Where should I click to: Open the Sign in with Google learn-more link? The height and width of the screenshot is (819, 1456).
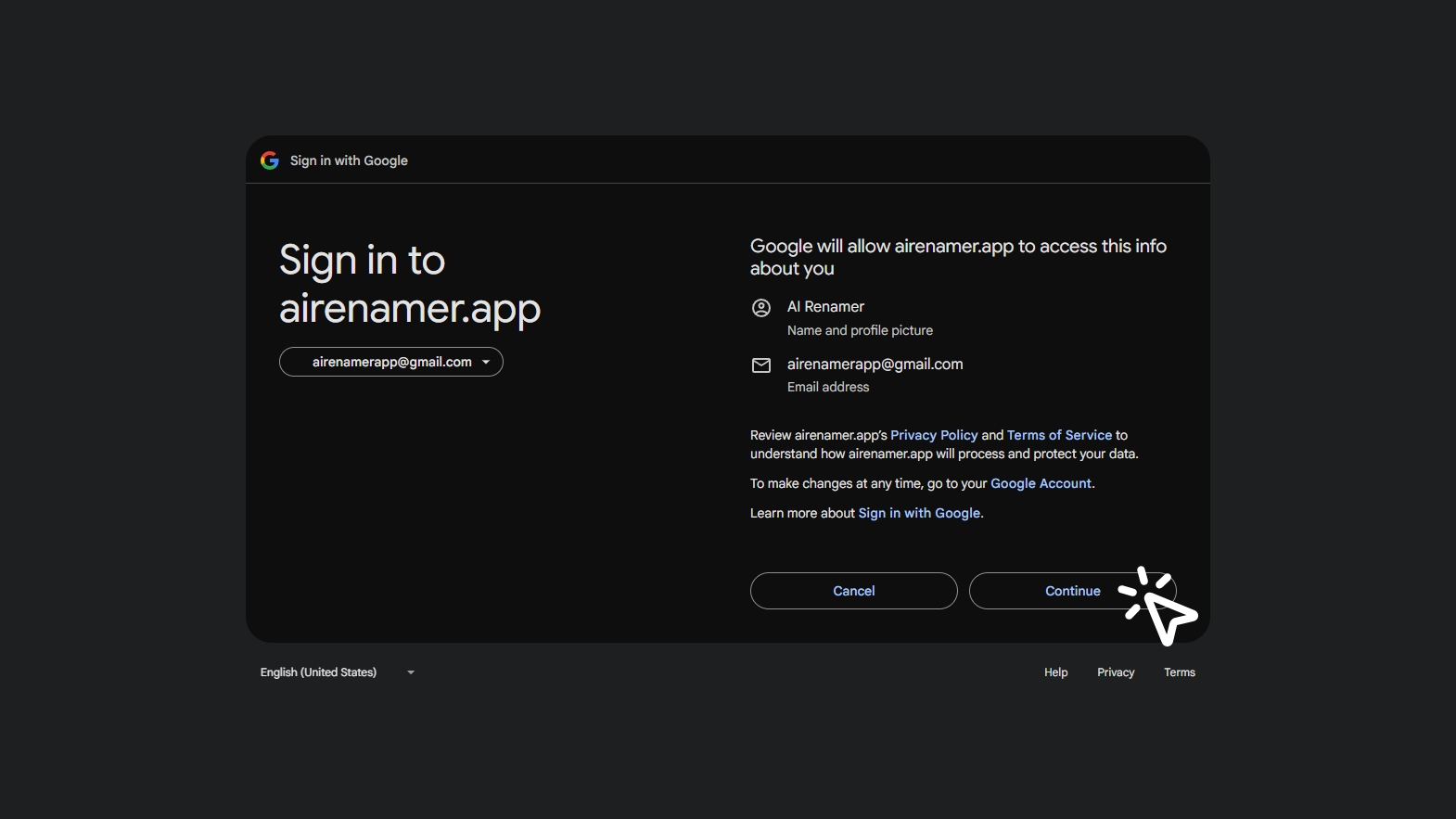919,513
